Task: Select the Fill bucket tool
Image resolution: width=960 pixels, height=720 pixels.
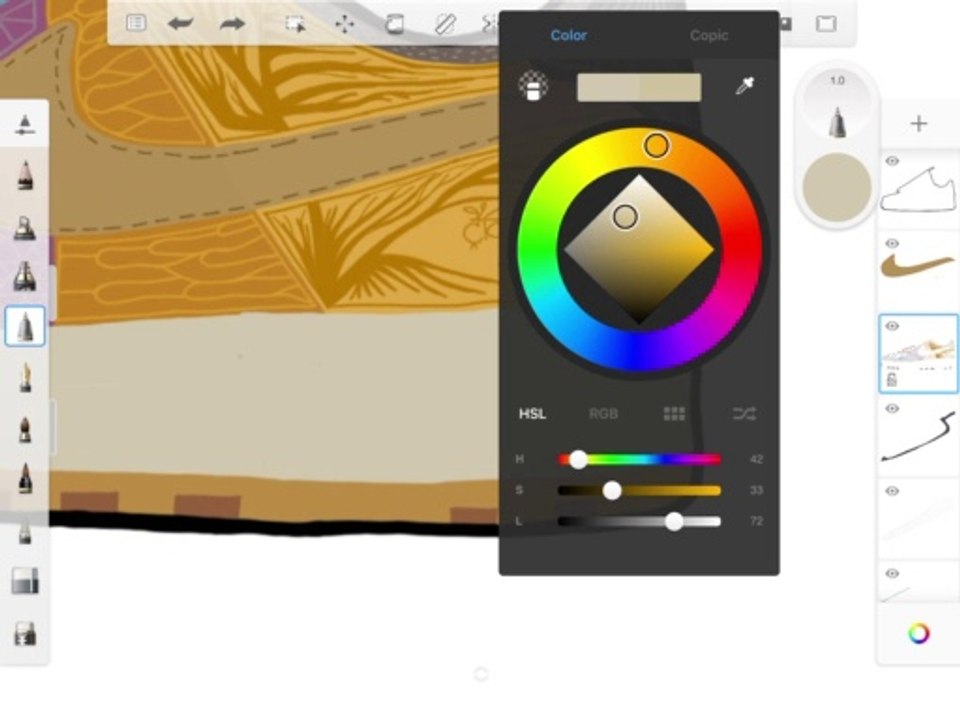Action: click(395, 24)
